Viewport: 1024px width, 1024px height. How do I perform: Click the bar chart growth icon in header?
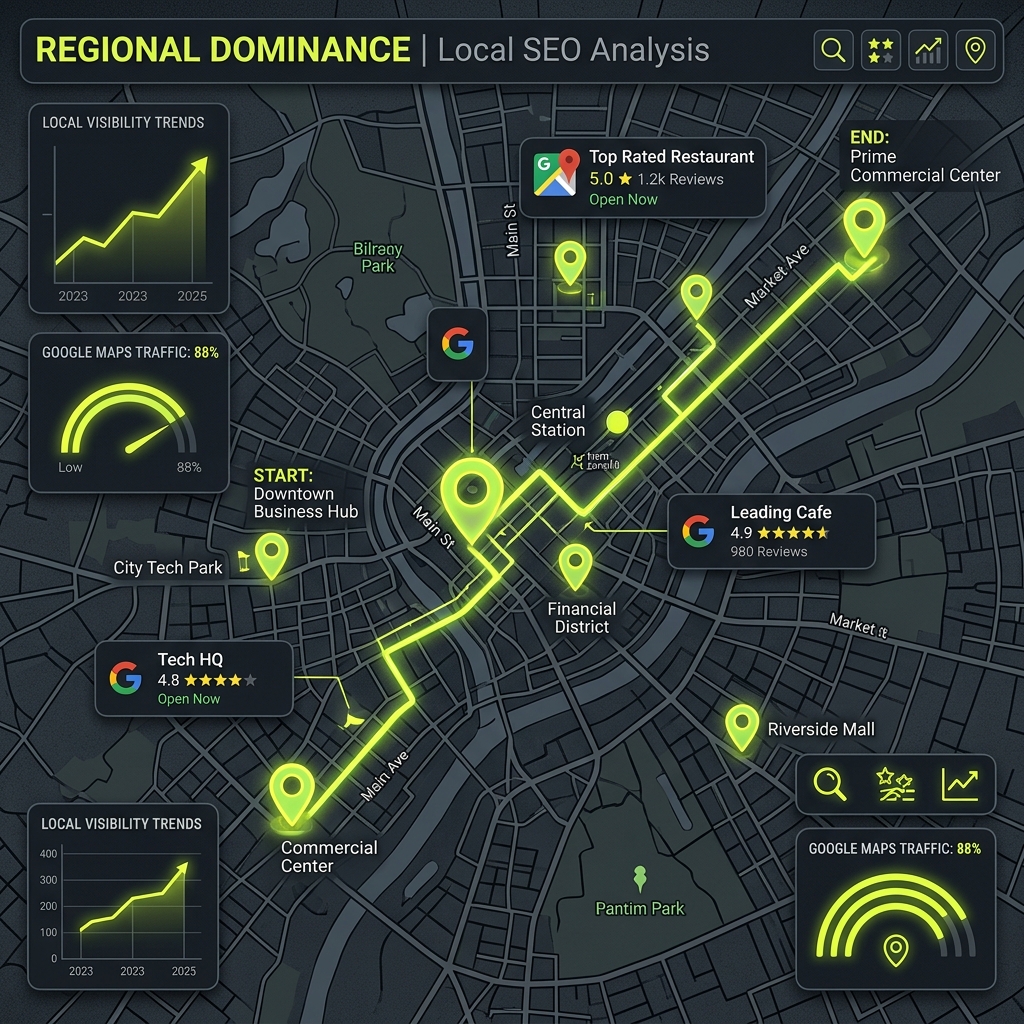click(928, 50)
